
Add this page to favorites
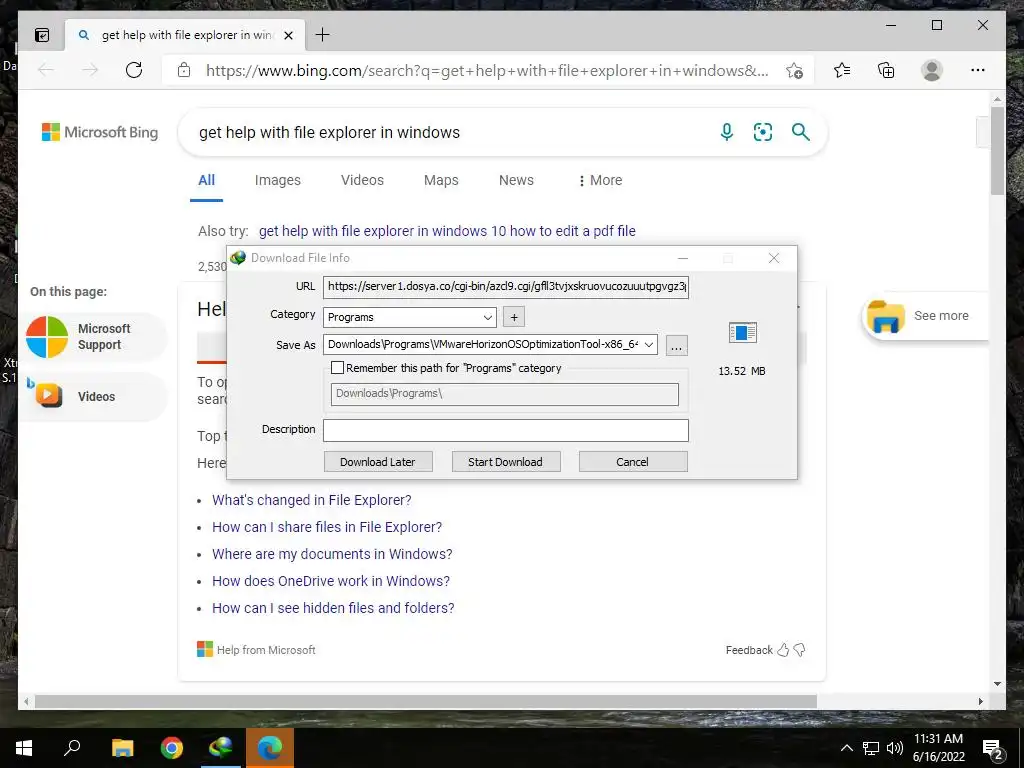794,71
